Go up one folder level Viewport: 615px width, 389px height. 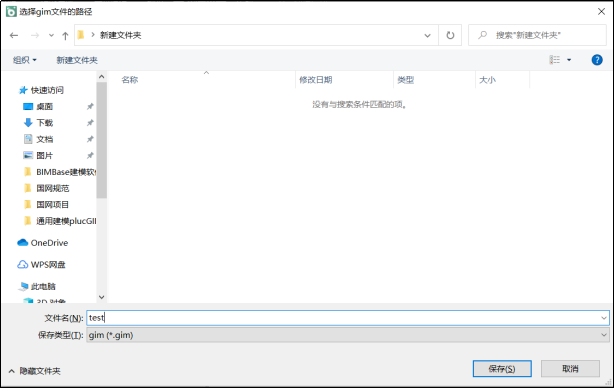point(65,36)
